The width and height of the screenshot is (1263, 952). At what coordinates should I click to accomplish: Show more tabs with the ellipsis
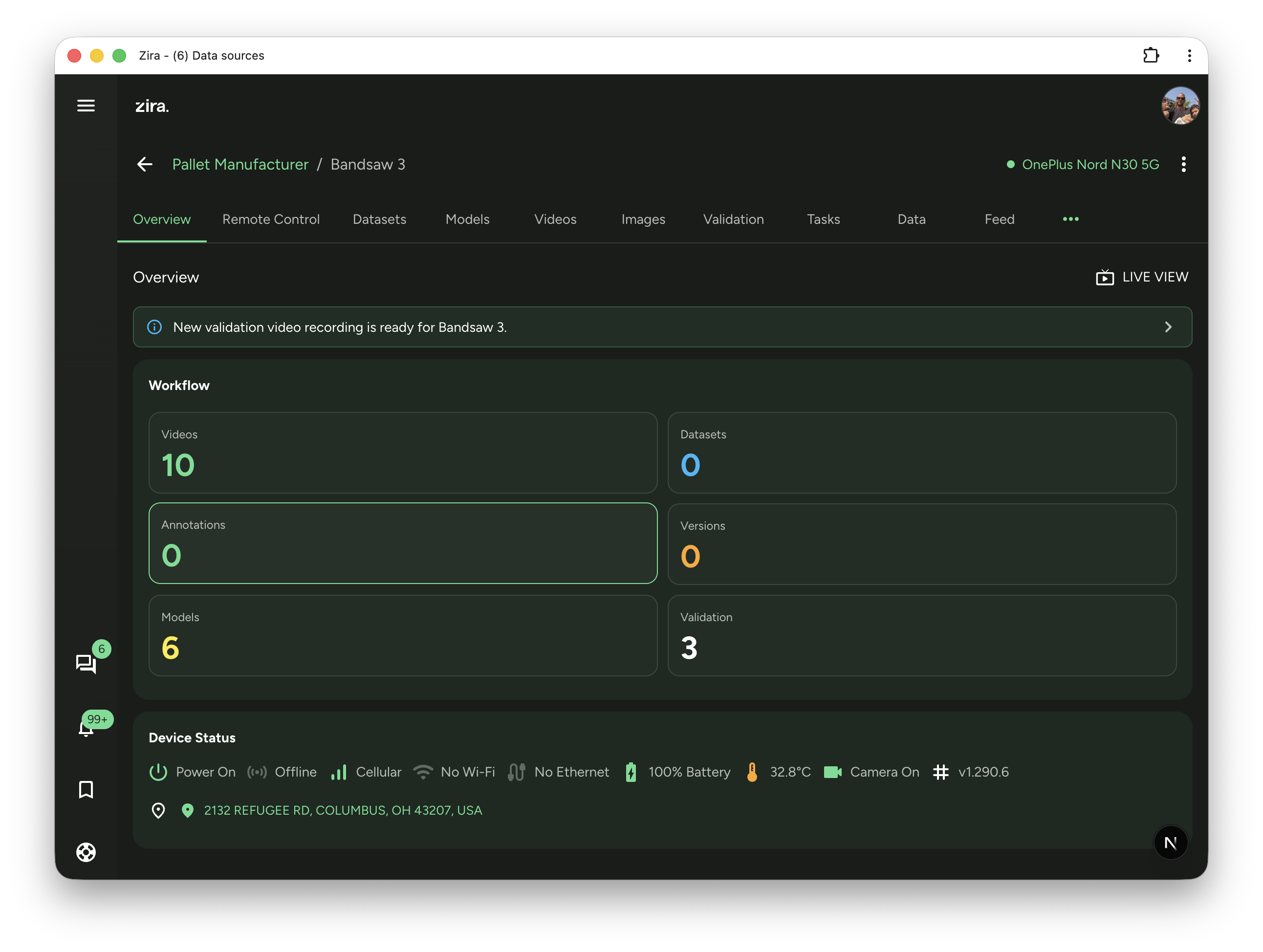(1070, 219)
